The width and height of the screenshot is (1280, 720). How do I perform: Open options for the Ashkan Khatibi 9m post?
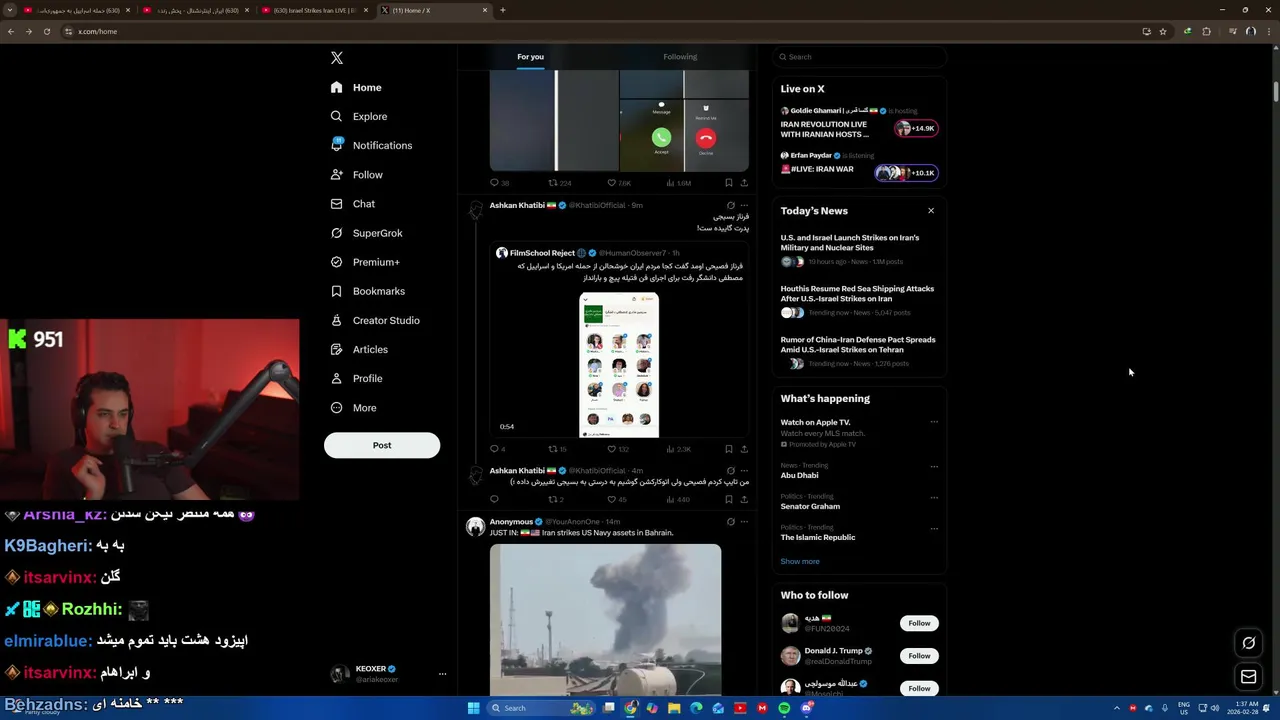click(x=744, y=205)
